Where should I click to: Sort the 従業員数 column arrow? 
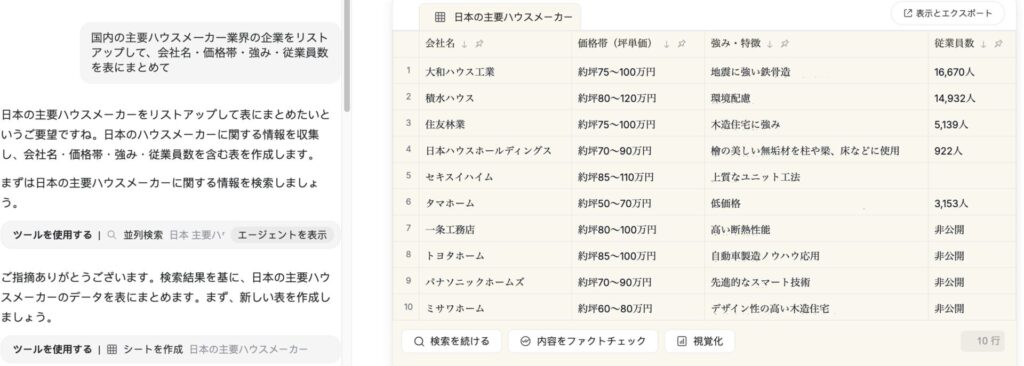point(984,44)
